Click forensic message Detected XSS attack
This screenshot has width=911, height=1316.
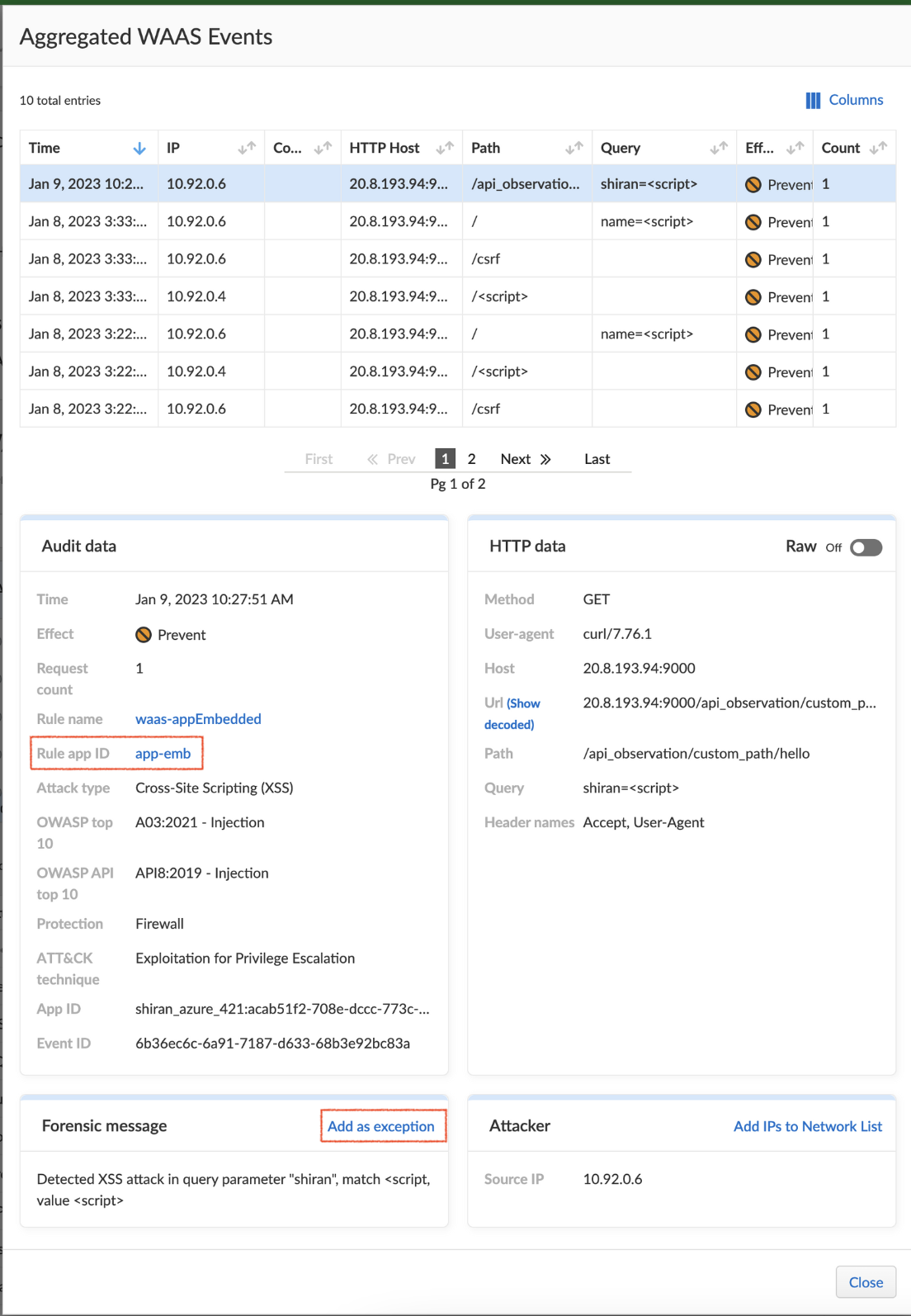click(x=234, y=1191)
